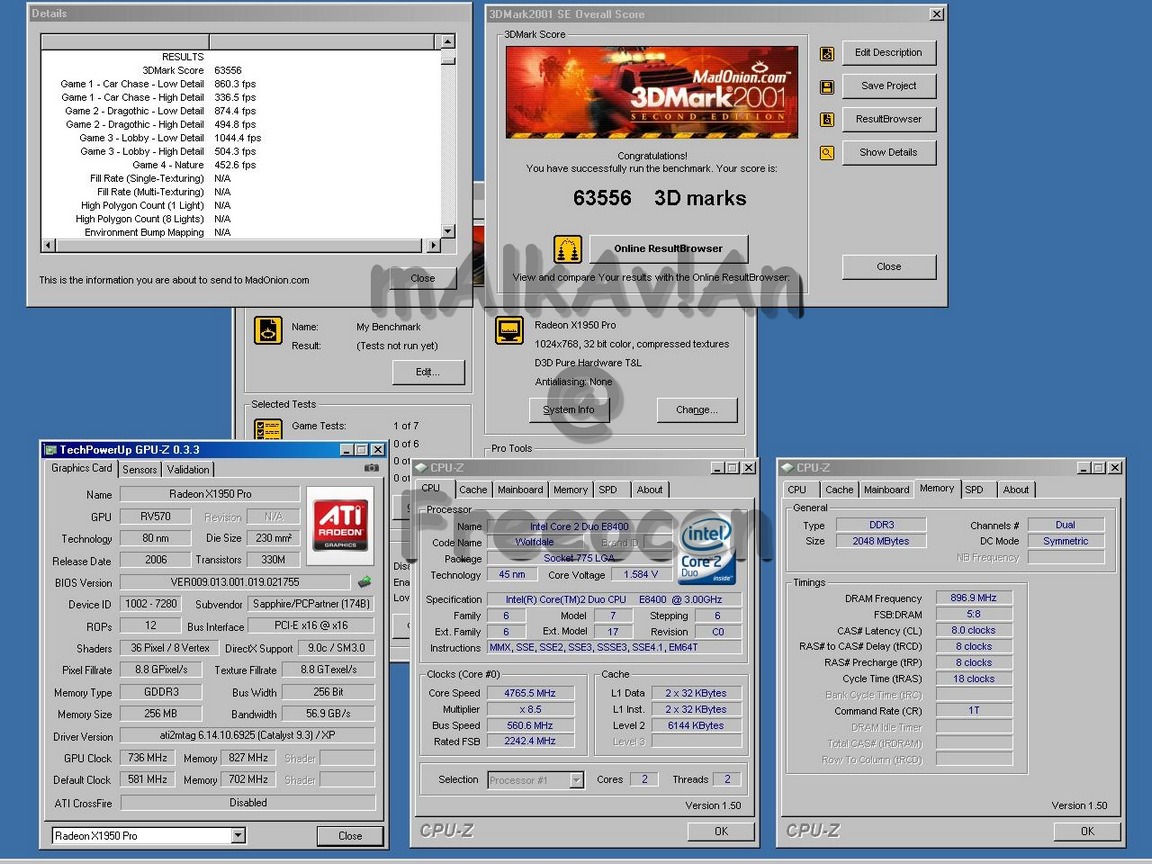Click the CPU-Z Memory window title icon

787,467
